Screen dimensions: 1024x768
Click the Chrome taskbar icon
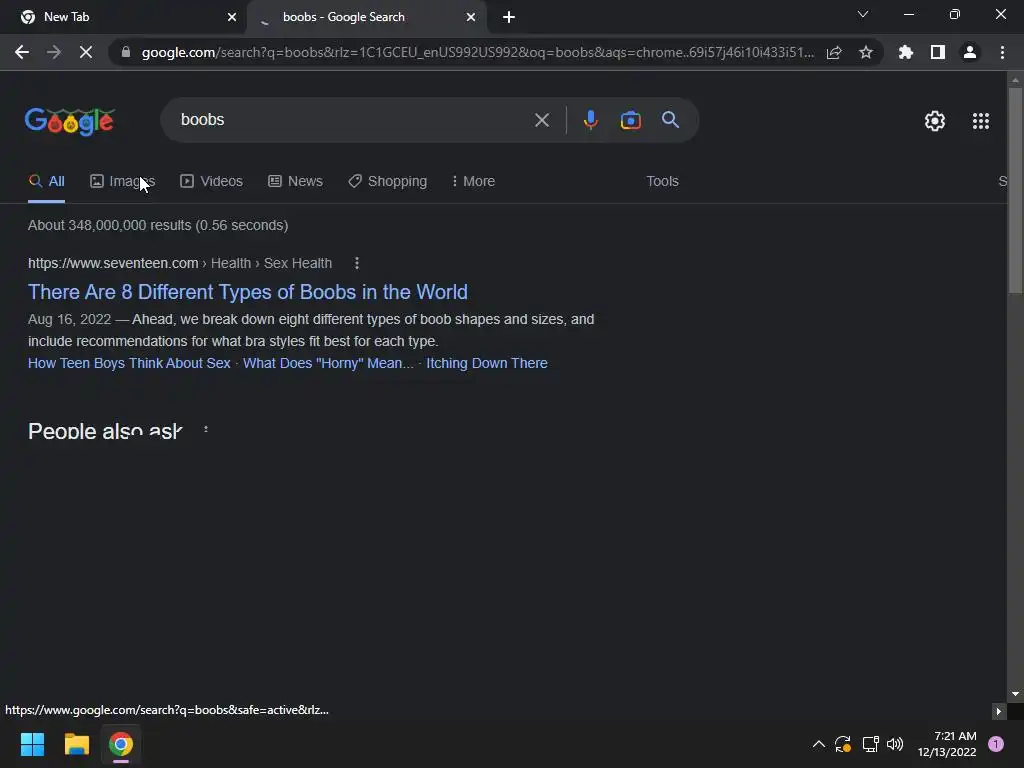(x=121, y=744)
